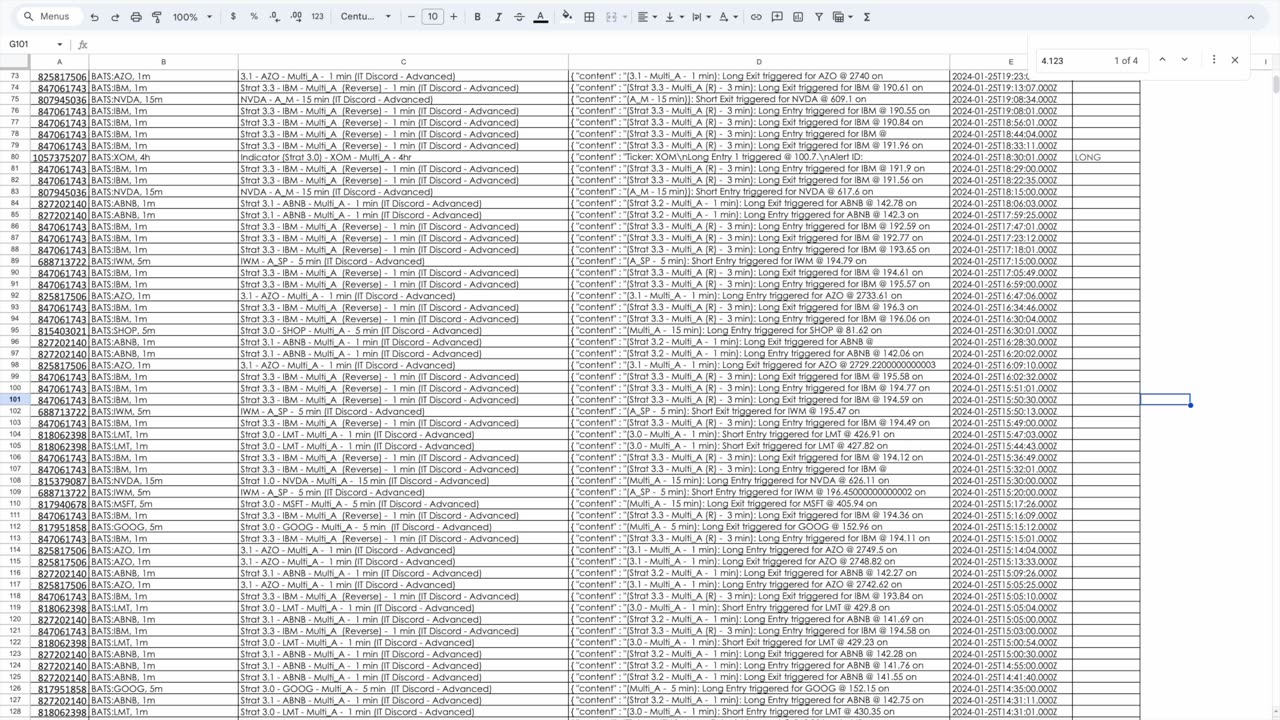Image resolution: width=1280 pixels, height=720 pixels.
Task: Open the Horizontal align dropdown
Action: coord(647,17)
